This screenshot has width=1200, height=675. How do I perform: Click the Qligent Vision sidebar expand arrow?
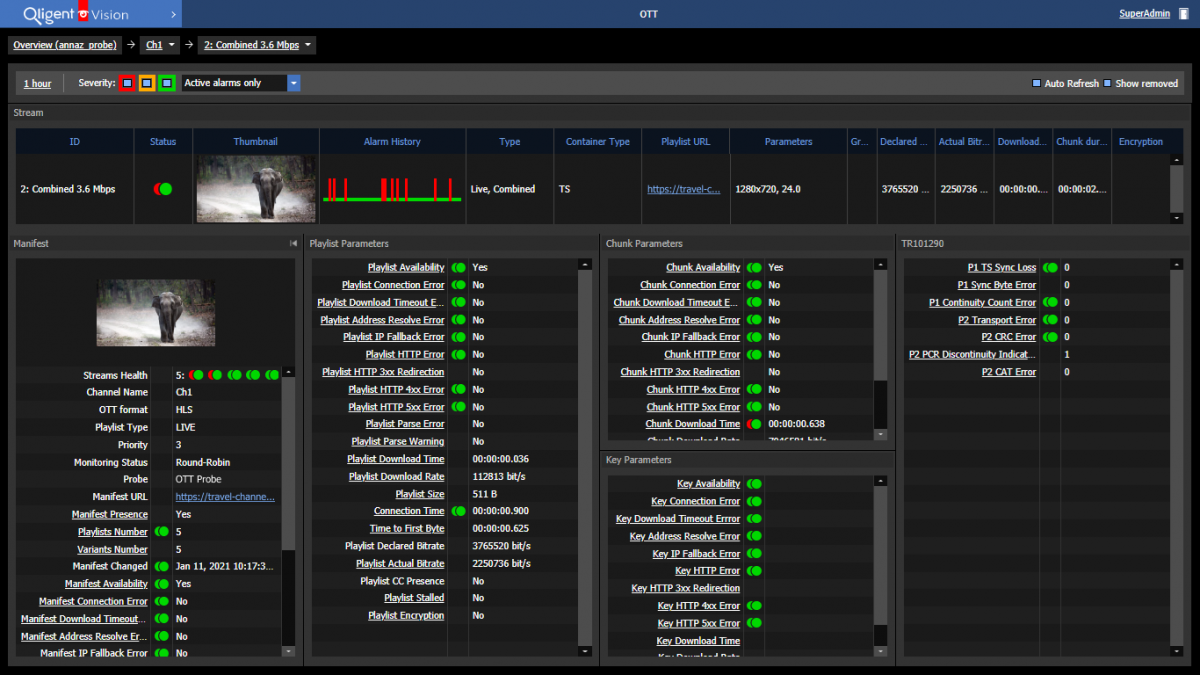click(x=173, y=14)
